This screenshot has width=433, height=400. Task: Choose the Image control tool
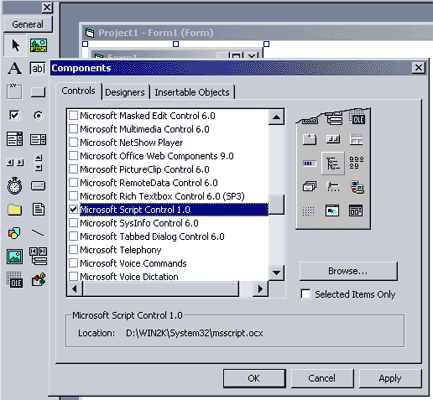tap(15, 257)
